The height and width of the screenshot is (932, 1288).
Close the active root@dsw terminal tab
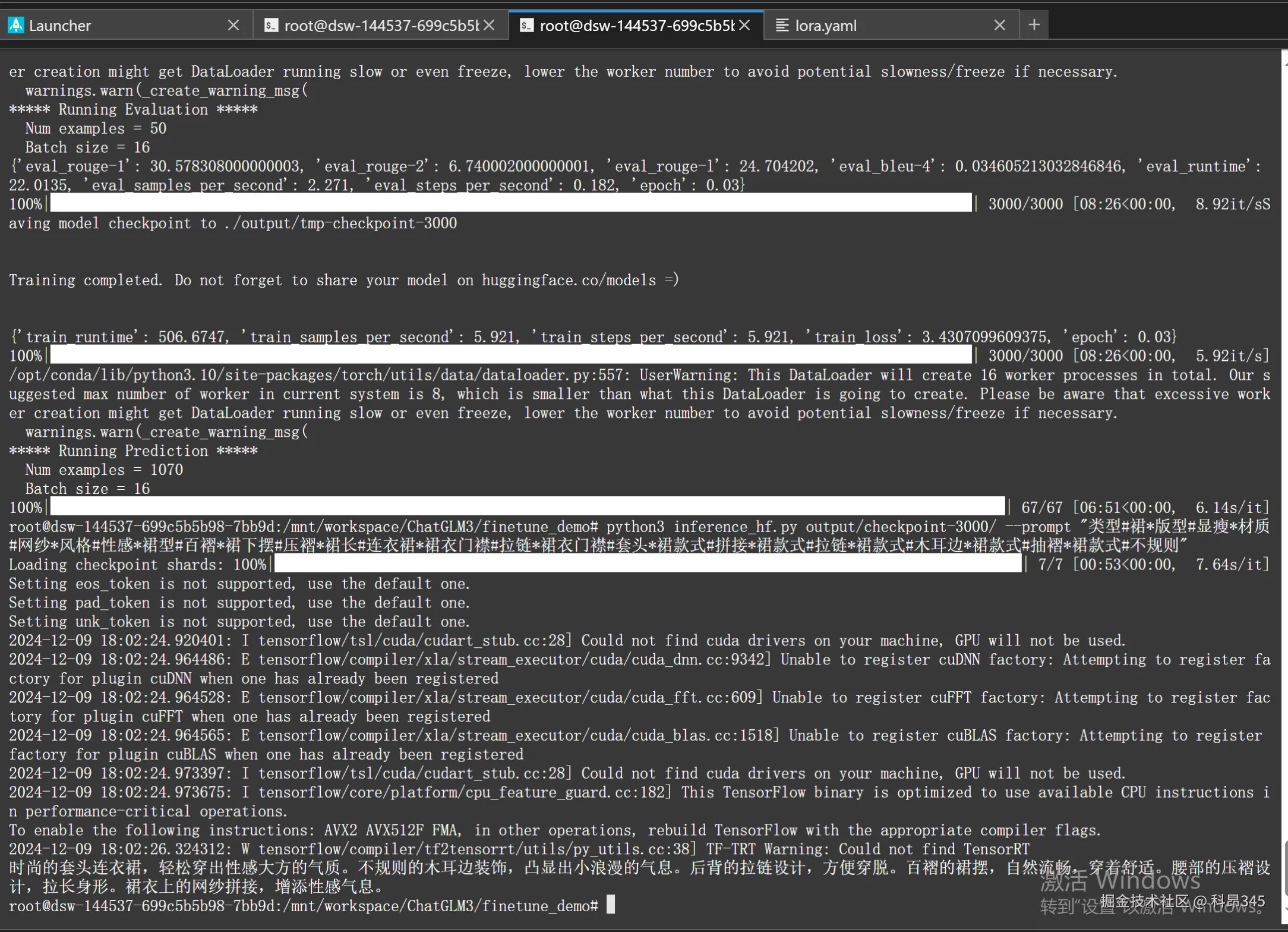(744, 25)
